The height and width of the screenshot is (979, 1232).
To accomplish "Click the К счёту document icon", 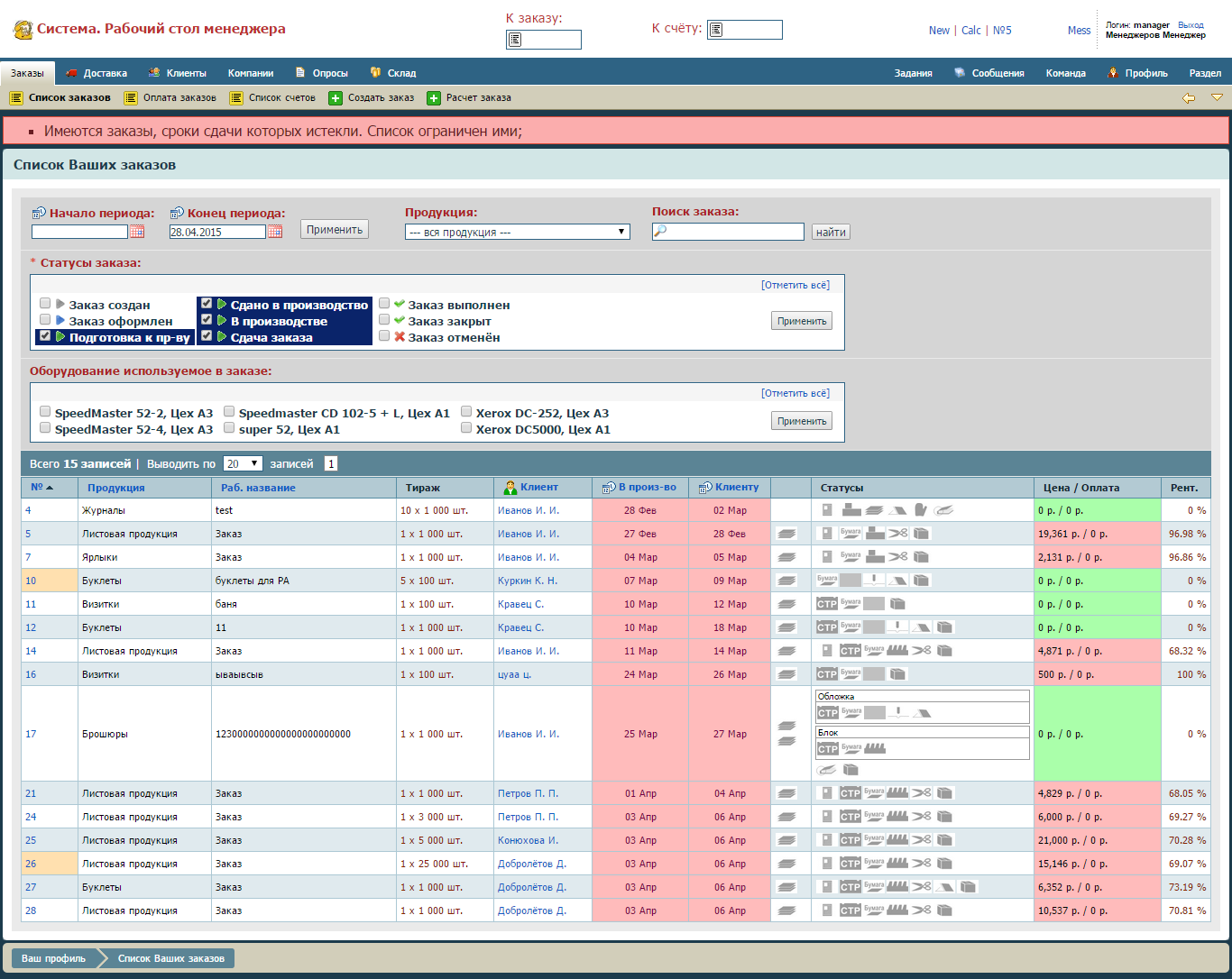I will 715,30.
